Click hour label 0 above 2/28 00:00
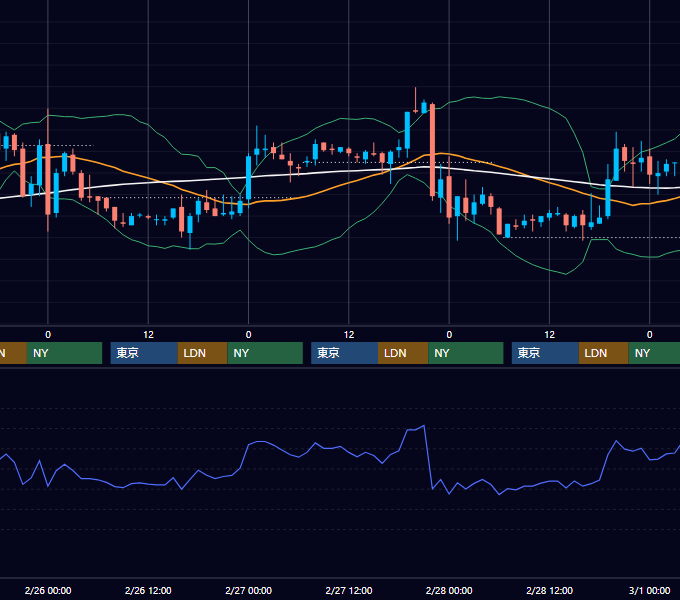The width and height of the screenshot is (680, 600). click(x=449, y=335)
